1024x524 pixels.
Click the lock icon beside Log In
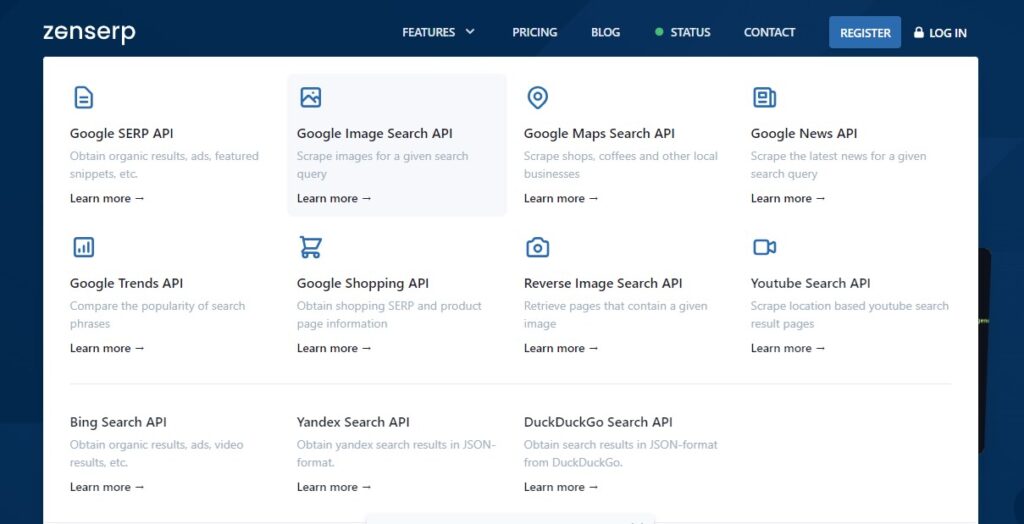pos(918,32)
